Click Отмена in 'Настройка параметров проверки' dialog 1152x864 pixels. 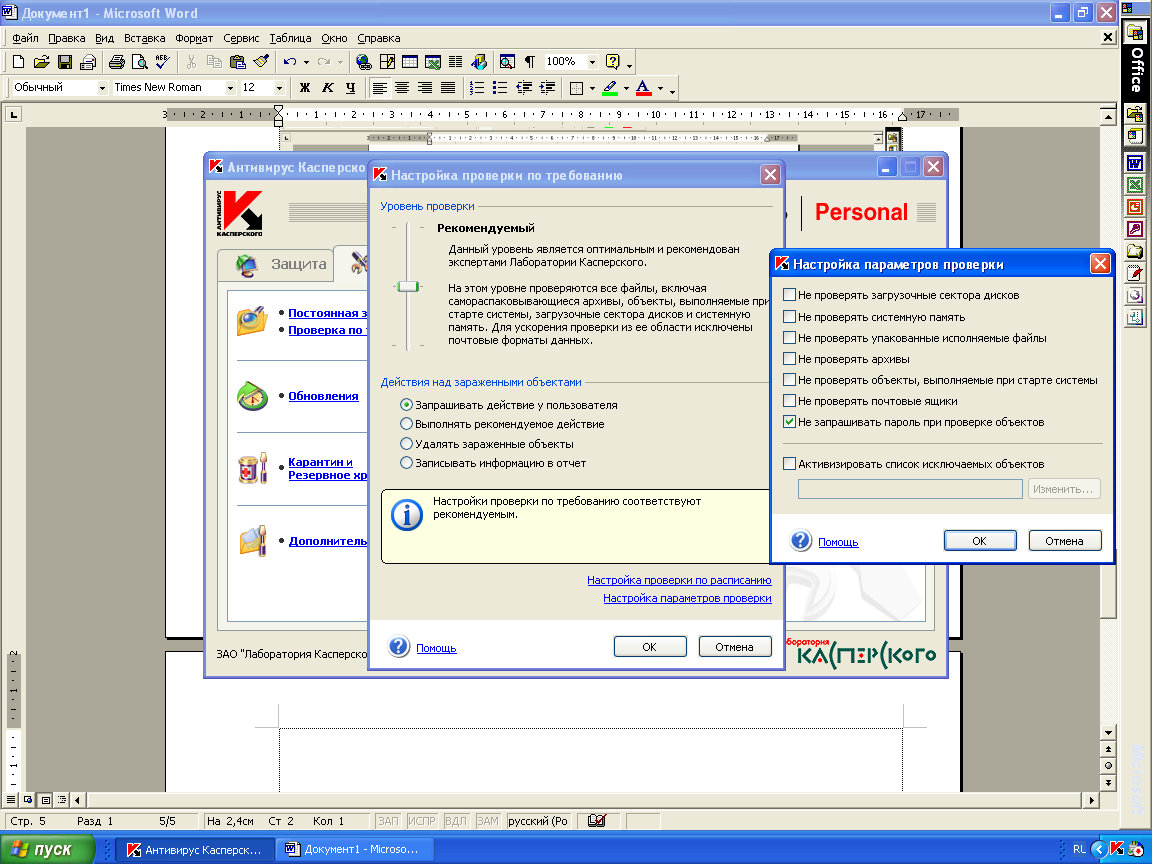pos(1065,541)
